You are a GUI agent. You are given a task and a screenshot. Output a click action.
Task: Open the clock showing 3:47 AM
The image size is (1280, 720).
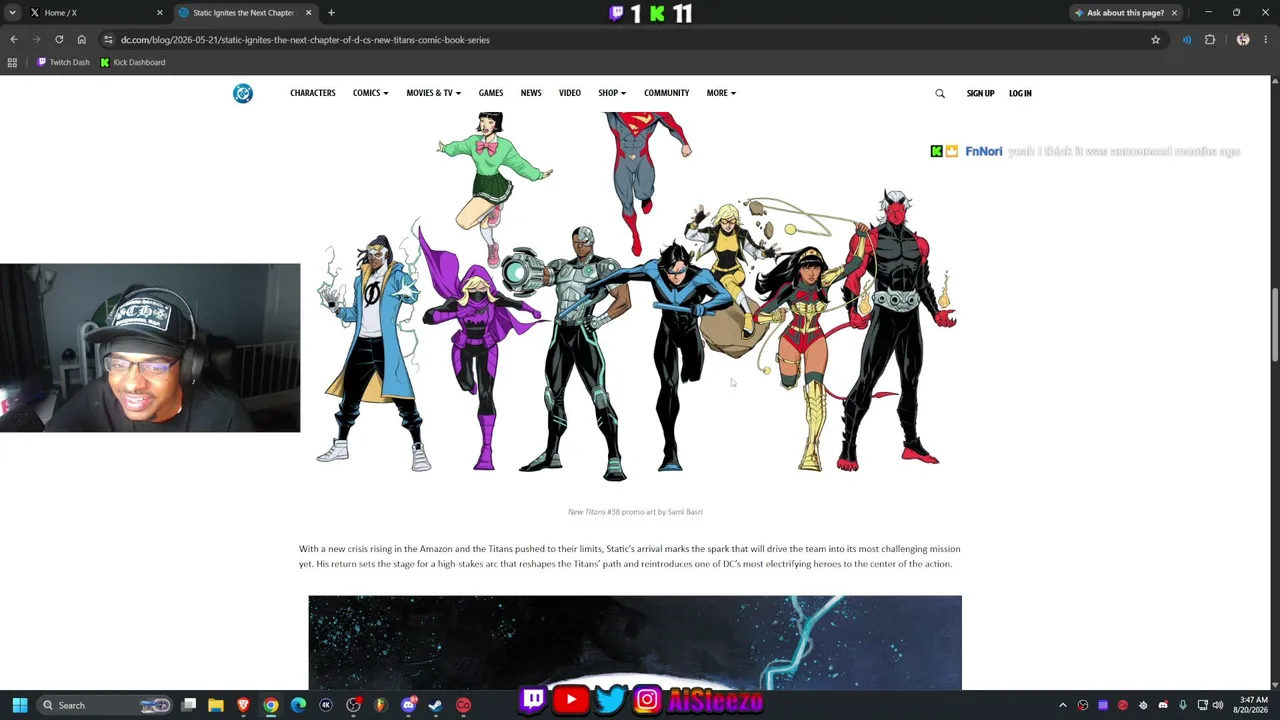1251,705
